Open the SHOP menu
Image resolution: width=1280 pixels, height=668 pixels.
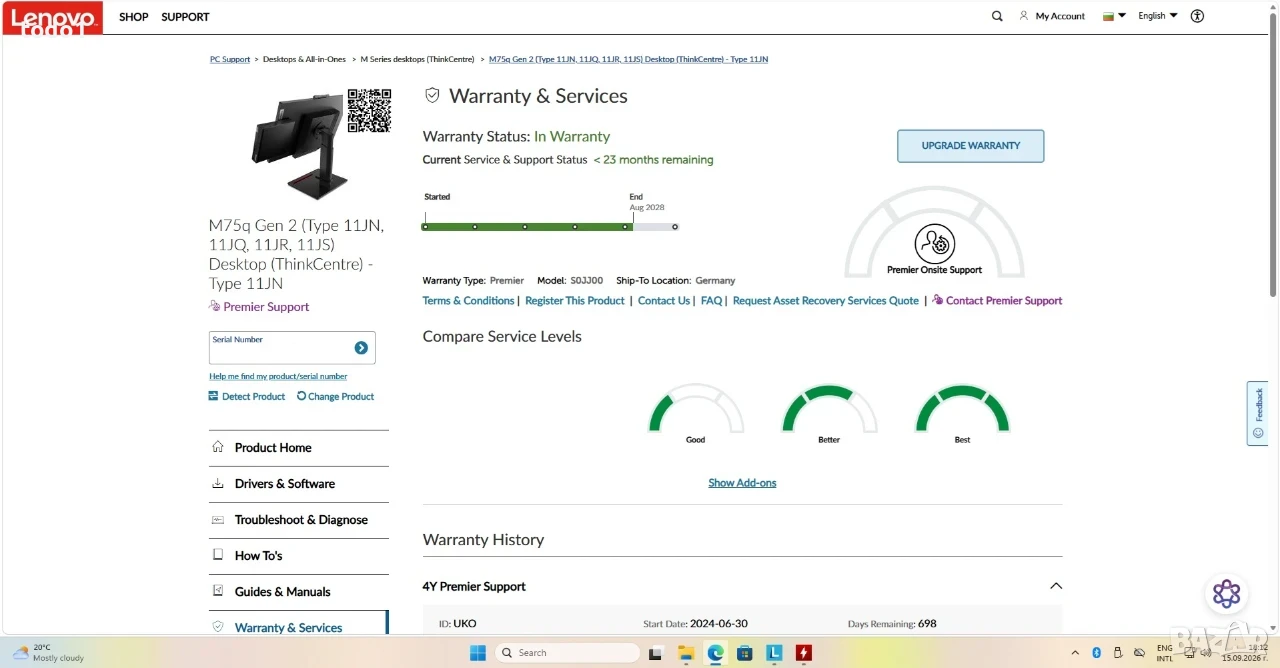point(134,17)
